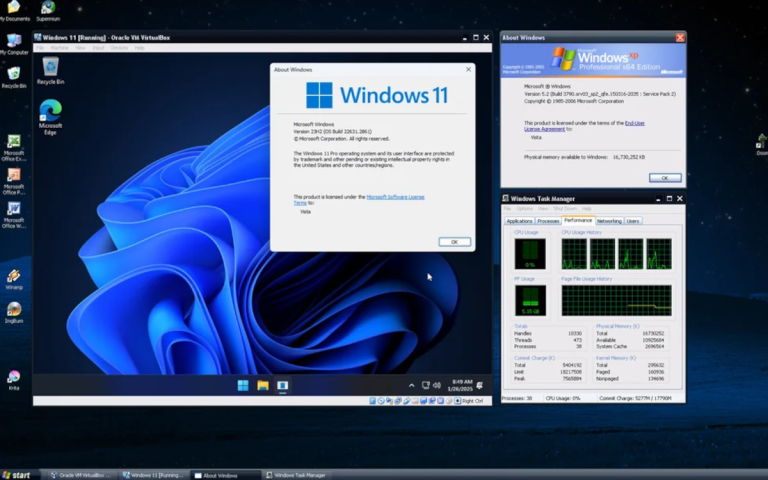
Task: Select About Windows host taskbar button
Action: [x=225, y=475]
